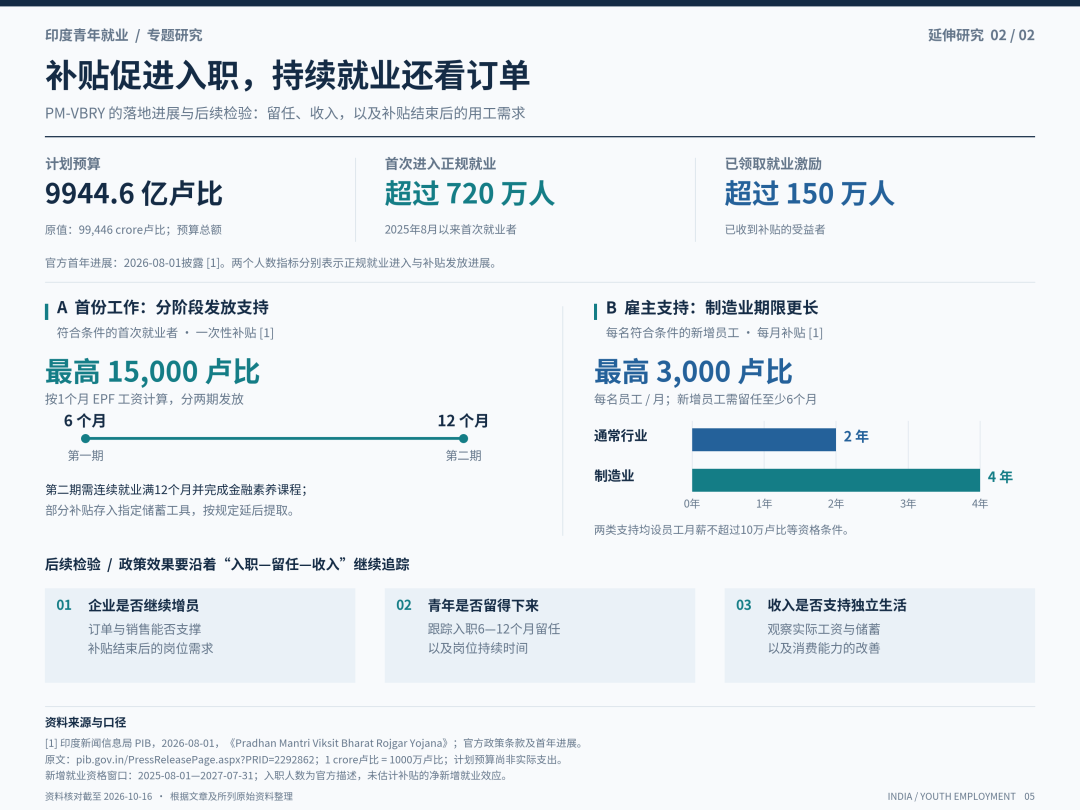Click the note '2025年8月以来首次就业者'
This screenshot has height=810, width=1080.
click(x=450, y=230)
